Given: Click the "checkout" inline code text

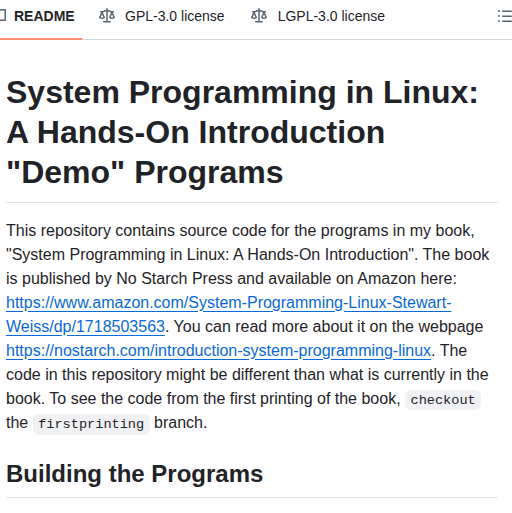Looking at the screenshot, I should (443, 400).
